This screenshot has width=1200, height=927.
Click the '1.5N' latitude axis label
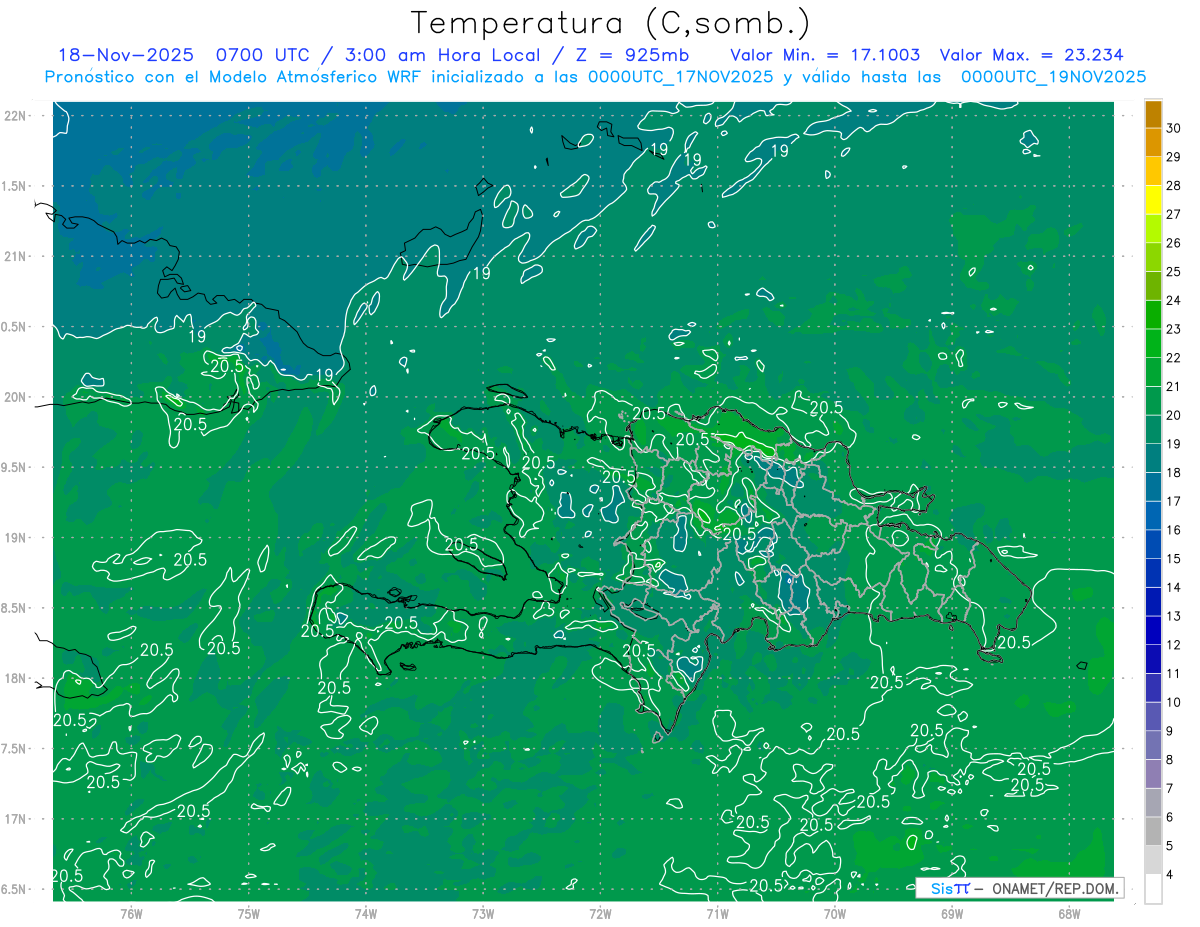(16, 186)
